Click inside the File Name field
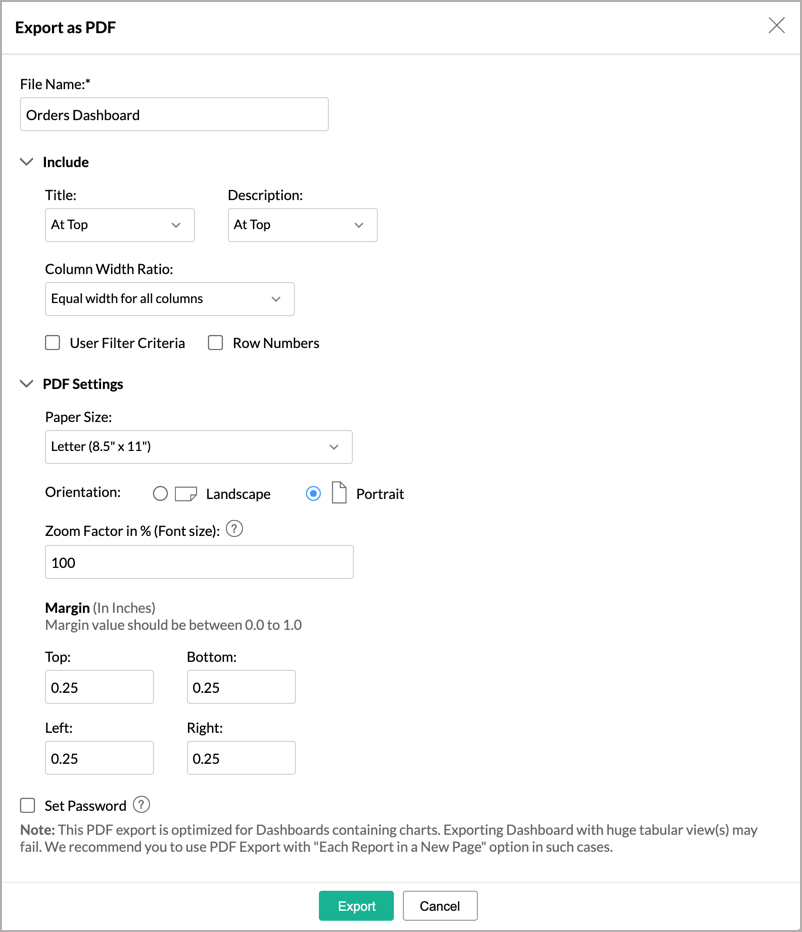Viewport: 802px width, 932px height. [174, 114]
